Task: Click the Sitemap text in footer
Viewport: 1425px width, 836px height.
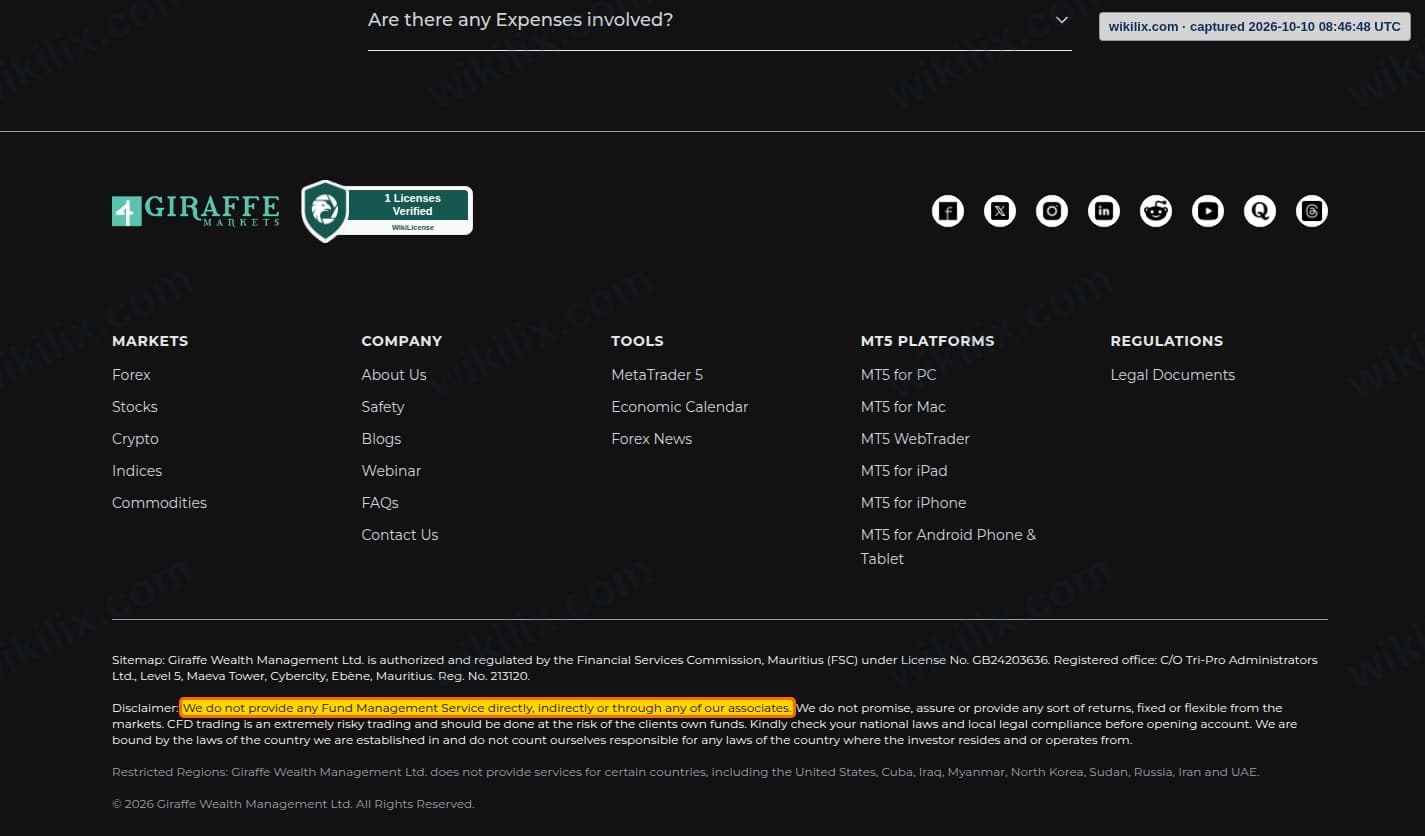Action: [715, 668]
